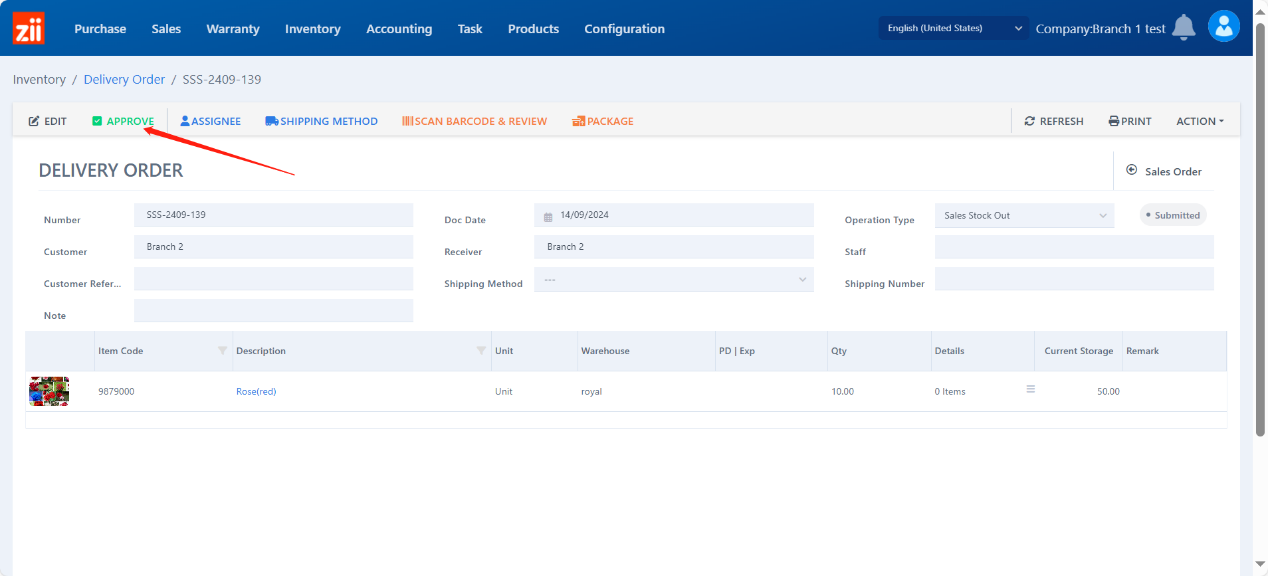Open the Inventory menu

(x=312, y=29)
